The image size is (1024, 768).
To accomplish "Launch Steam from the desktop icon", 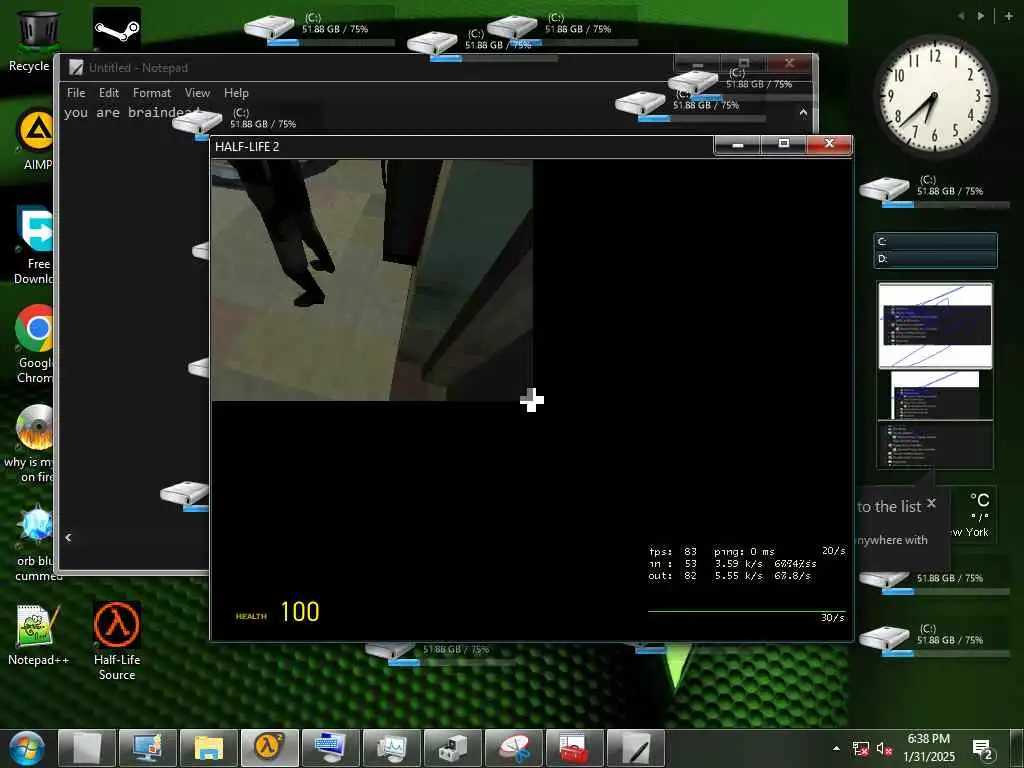I will tap(116, 29).
